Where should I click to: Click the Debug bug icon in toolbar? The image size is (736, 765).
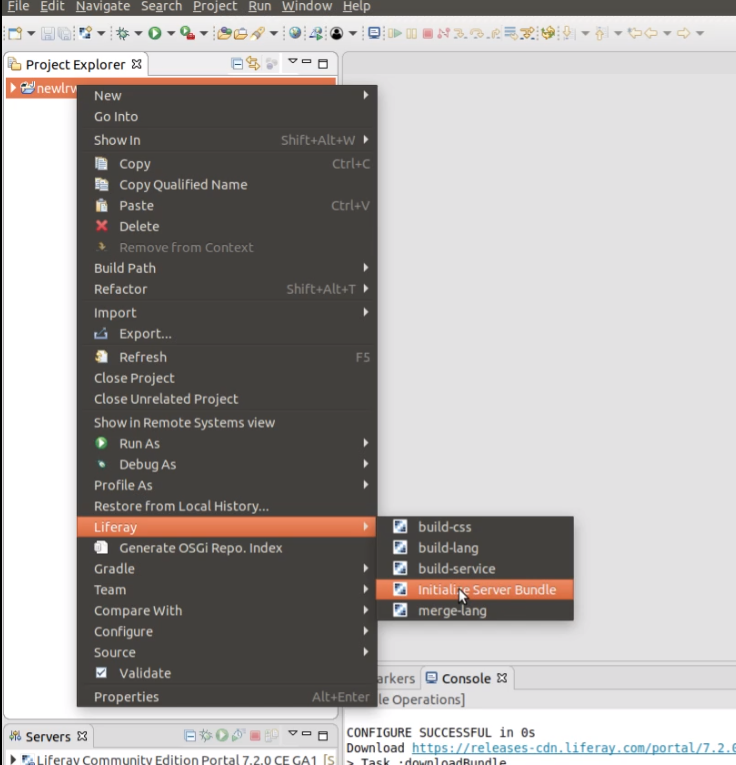pyautogui.click(x=122, y=33)
